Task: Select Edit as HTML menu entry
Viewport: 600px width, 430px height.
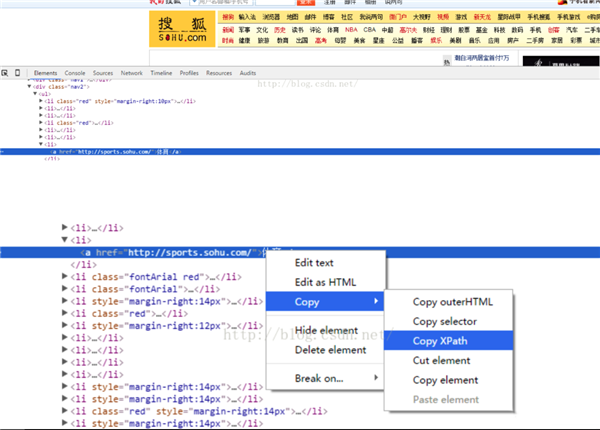Action: point(324,282)
